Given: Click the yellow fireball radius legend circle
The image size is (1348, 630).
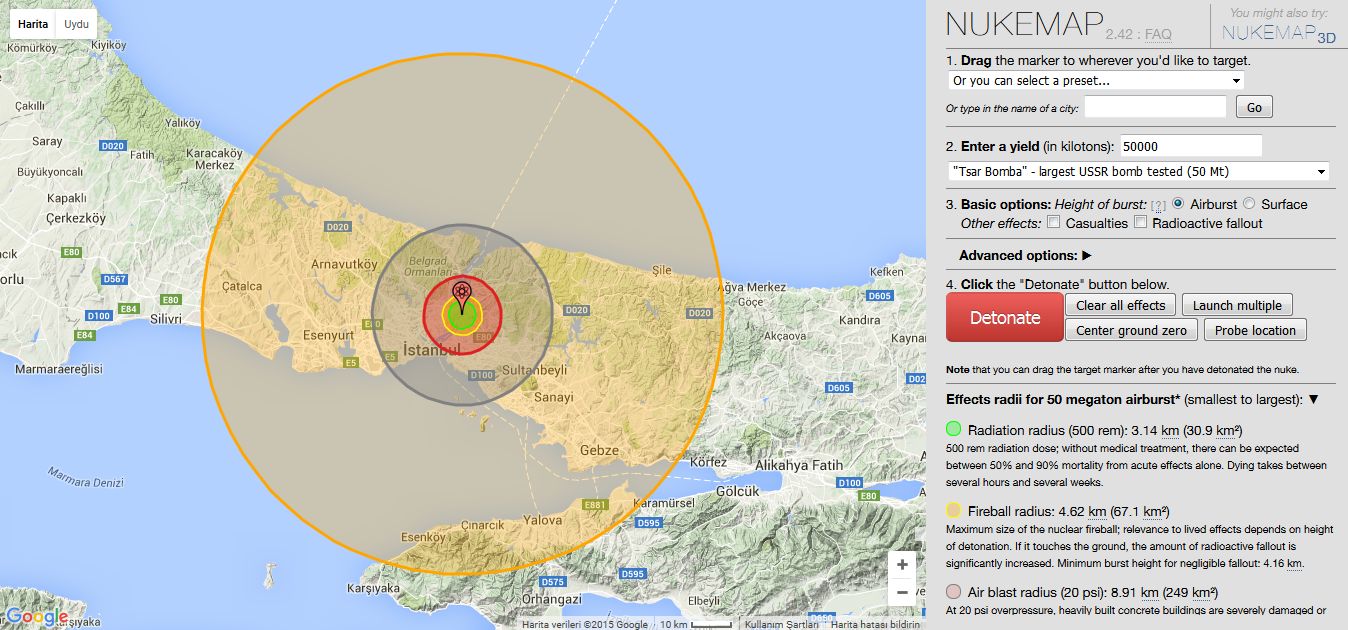Looking at the screenshot, I should 954,510.
